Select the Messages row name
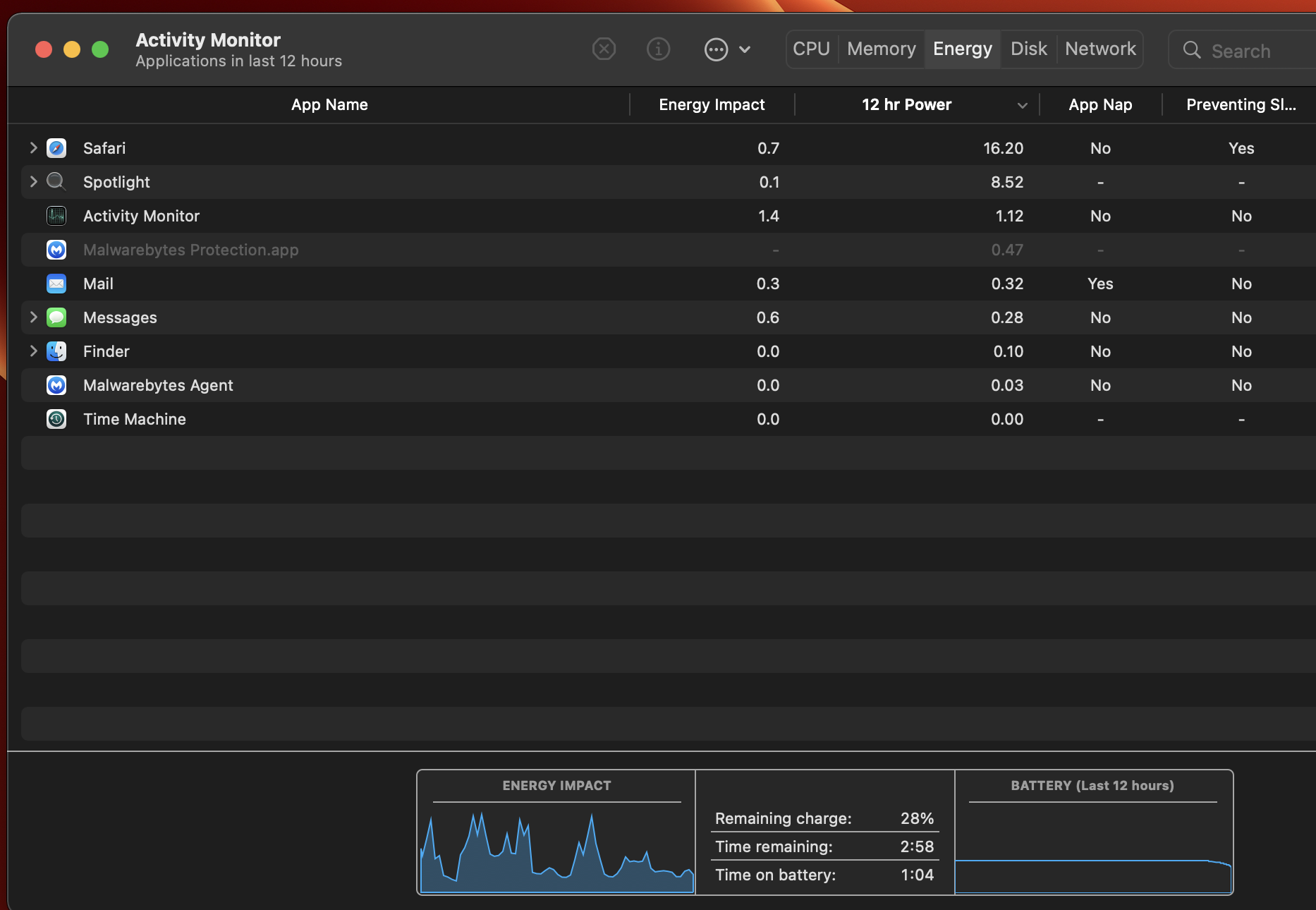Viewport: 1316px width, 910px height. (x=120, y=317)
